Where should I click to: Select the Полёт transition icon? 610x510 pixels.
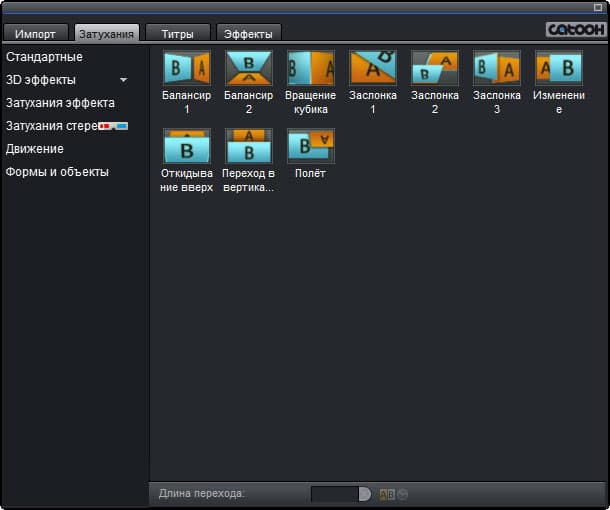(x=310, y=146)
